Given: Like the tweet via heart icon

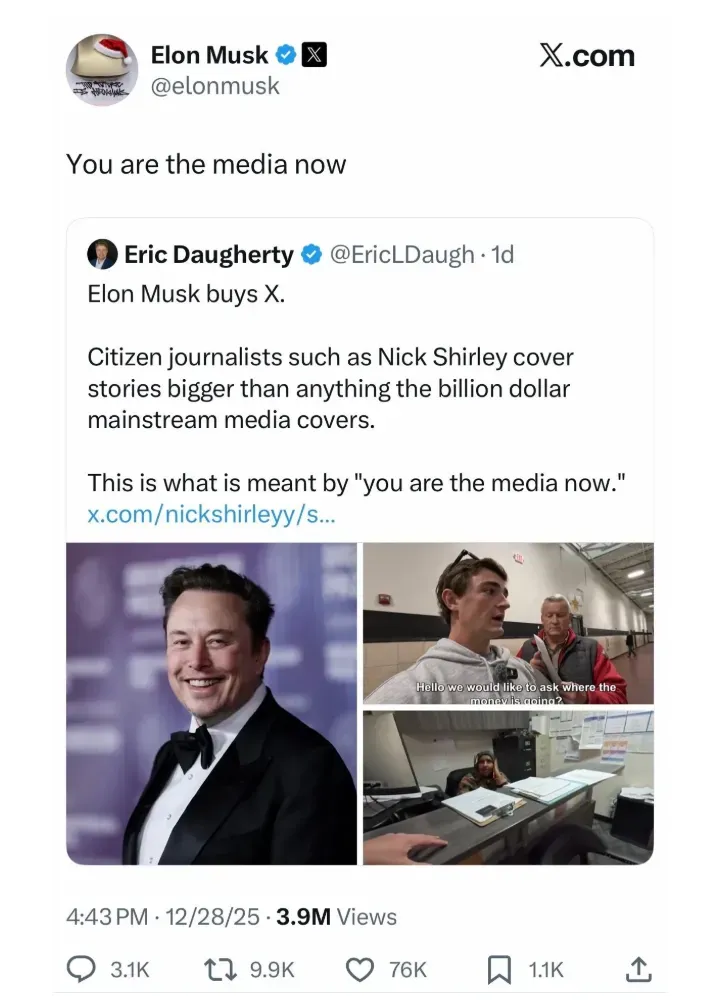Looking at the screenshot, I should (x=360, y=969).
